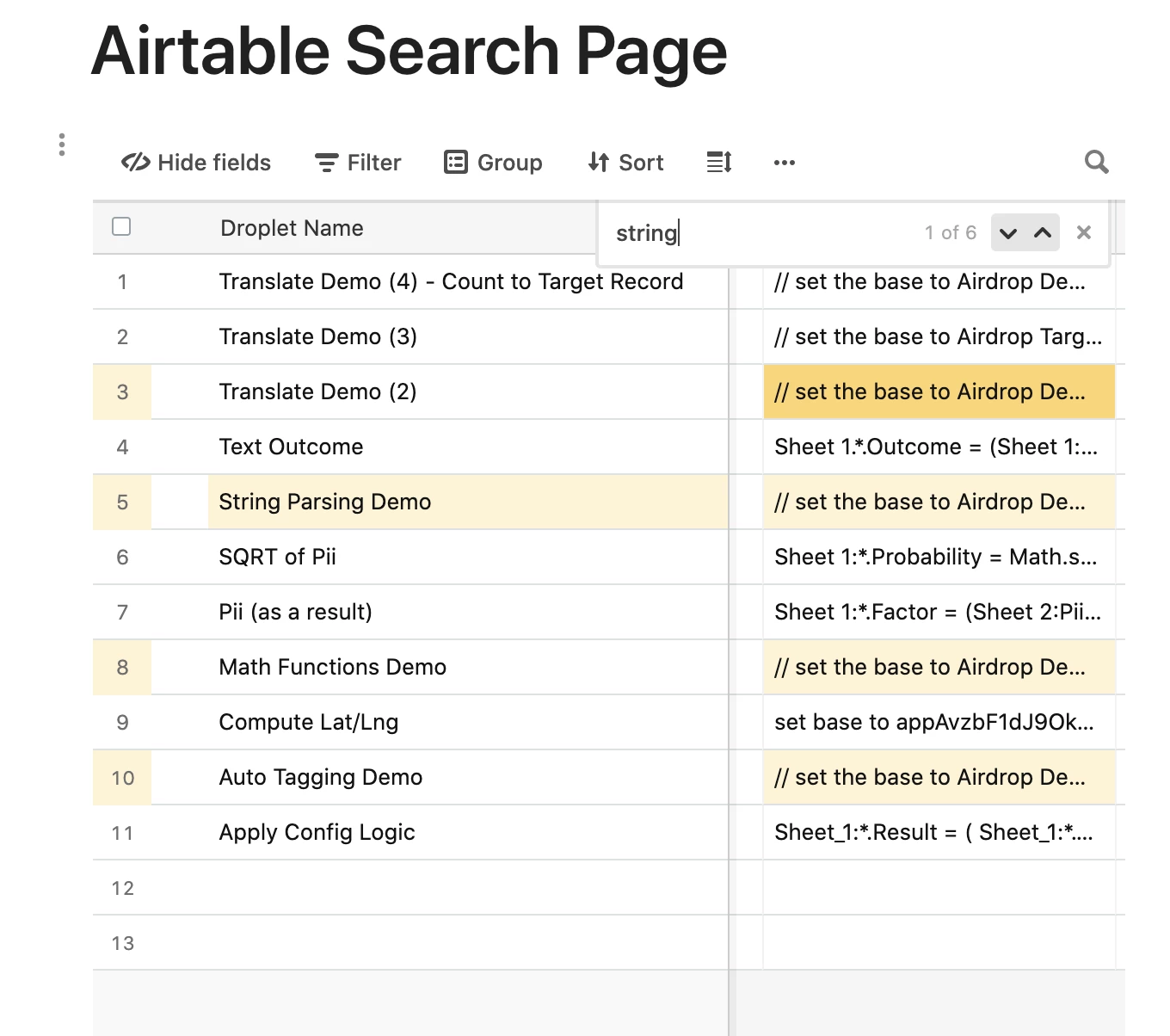This screenshot has width=1170, height=1036.
Task: Select the 'String Parsing Demo' cell
Action: pyautogui.click(x=468, y=502)
